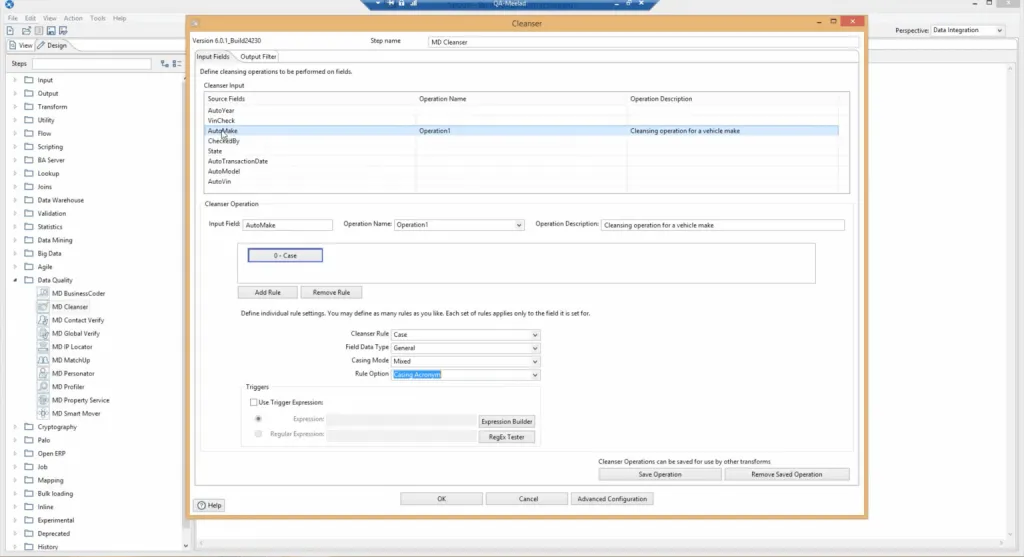Select the MD Property Service step icon
Image resolution: width=1024 pixels, height=557 pixels.
tap(43, 400)
